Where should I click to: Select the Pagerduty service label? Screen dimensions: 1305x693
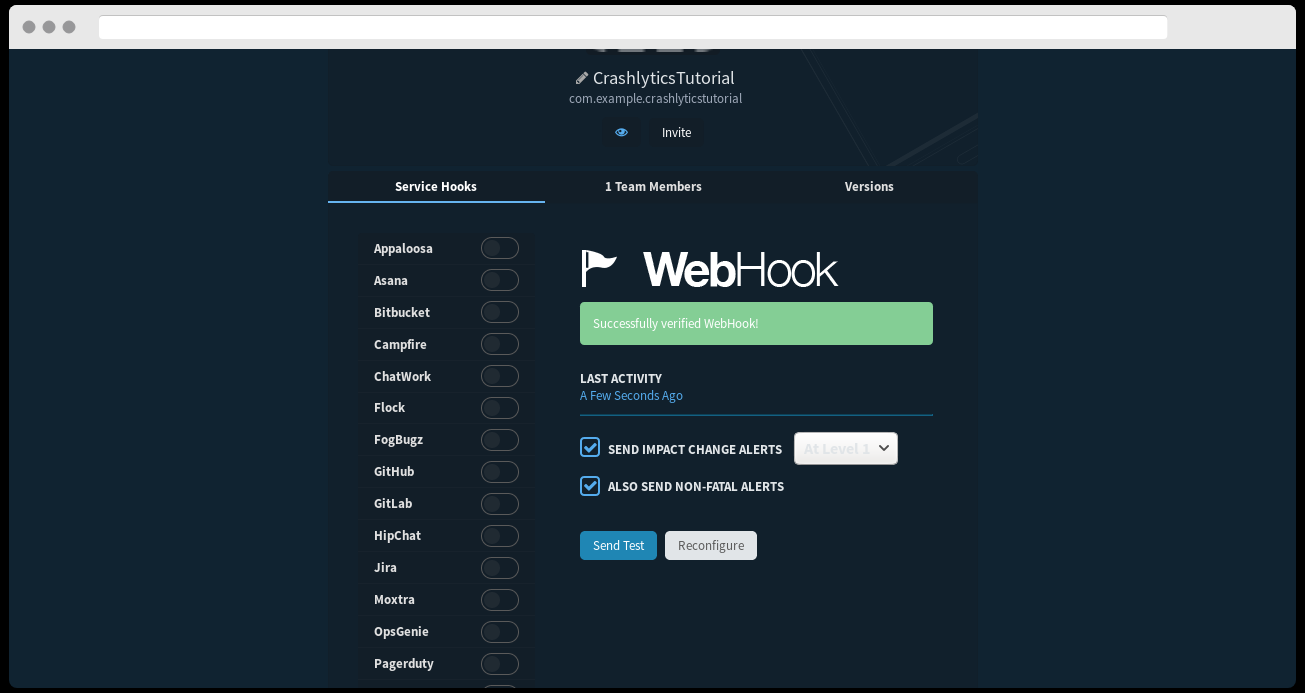pyautogui.click(x=403, y=664)
